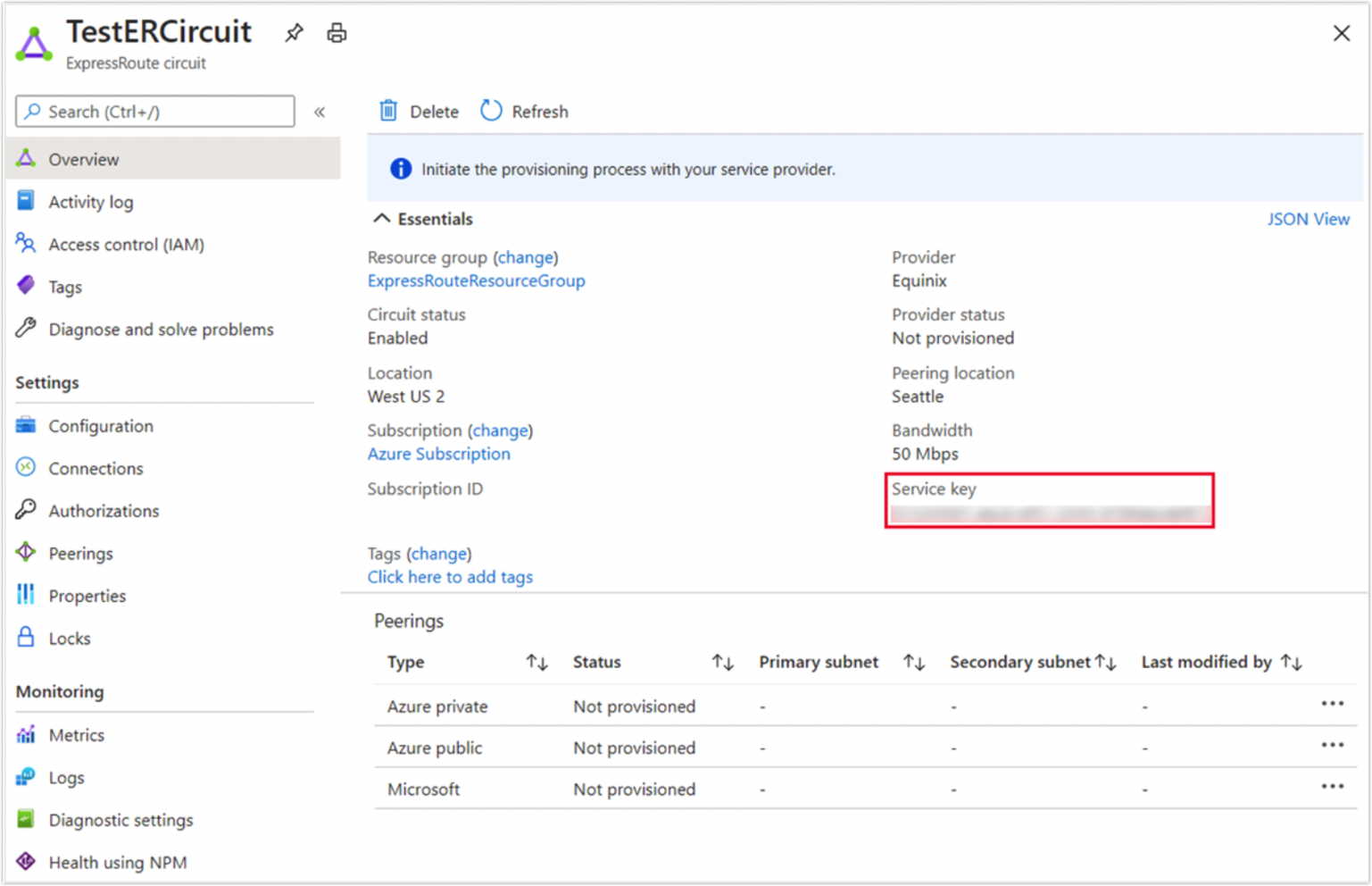Close the TestERCircuit blade
Image resolution: width=1372 pixels, height=886 pixels.
[1341, 33]
